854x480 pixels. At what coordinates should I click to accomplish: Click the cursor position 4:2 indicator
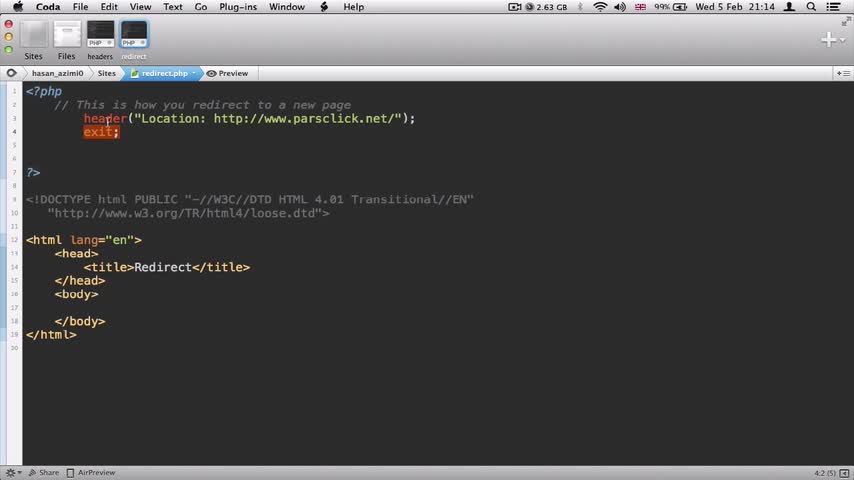825,473
